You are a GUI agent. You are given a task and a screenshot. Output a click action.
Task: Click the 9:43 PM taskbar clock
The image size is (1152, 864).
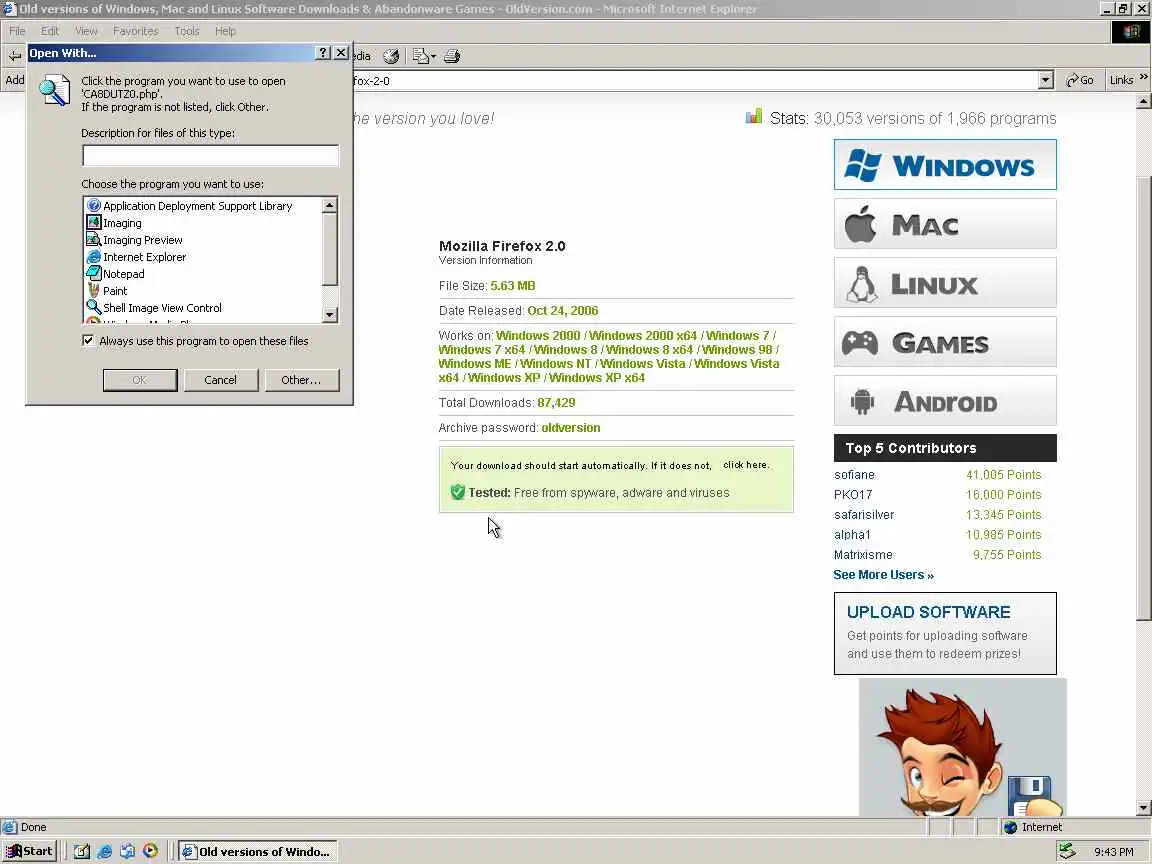[1113, 852]
